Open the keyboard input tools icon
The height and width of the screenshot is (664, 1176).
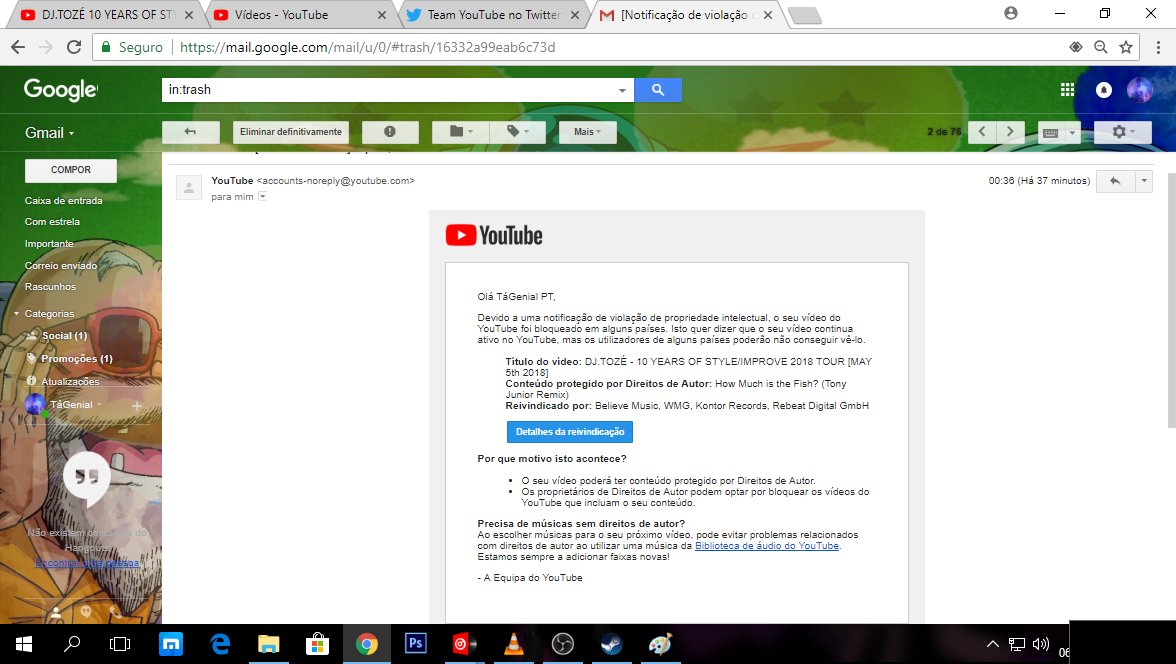click(1051, 133)
